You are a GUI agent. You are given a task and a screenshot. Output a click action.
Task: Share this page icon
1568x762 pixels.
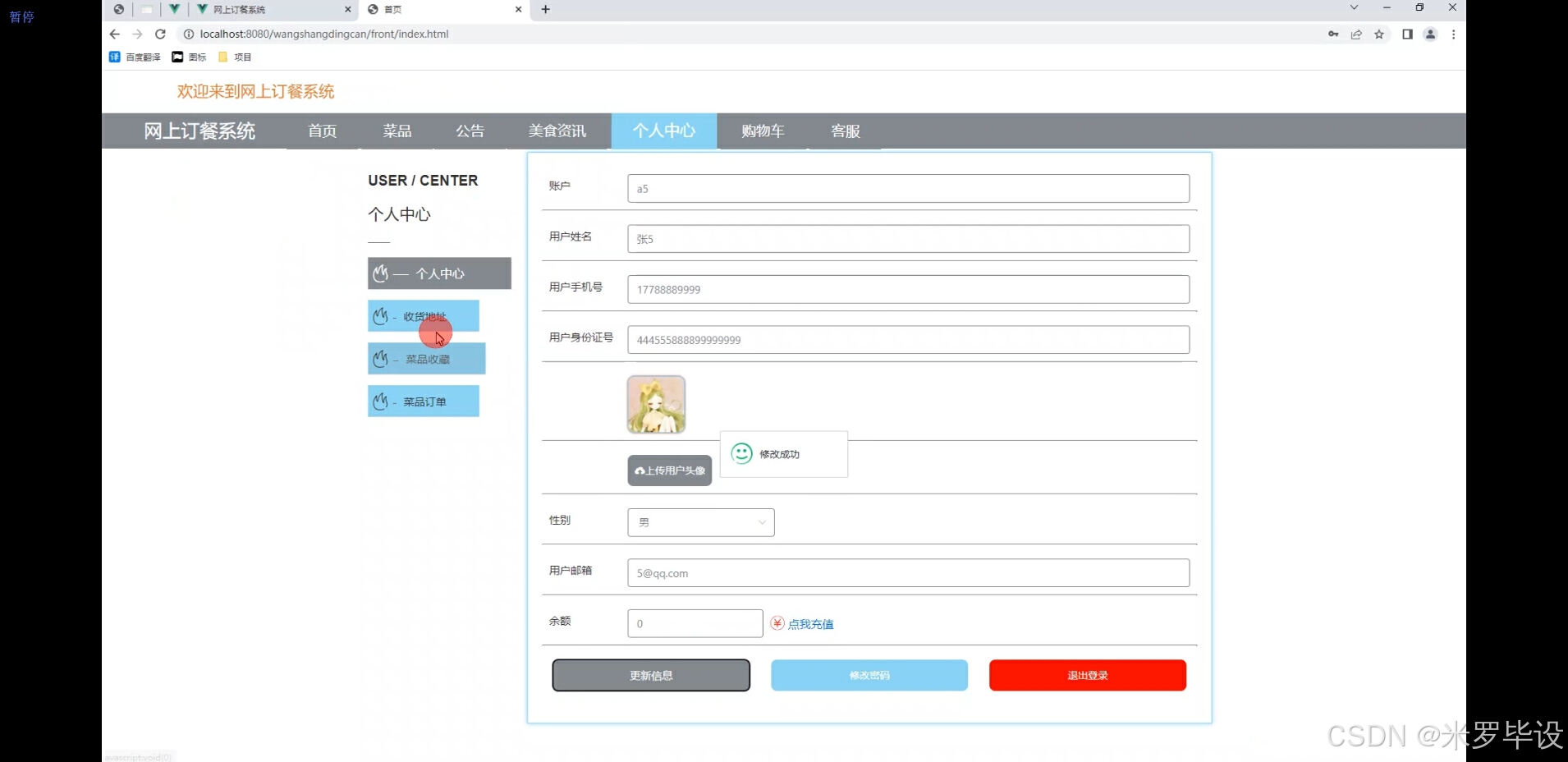(1356, 34)
